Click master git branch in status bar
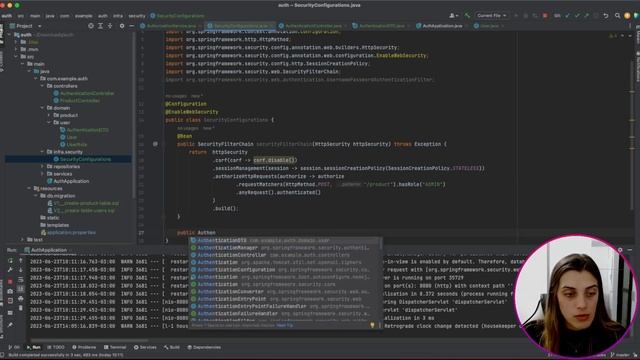This screenshot has width=640, height=360. click(x=620, y=355)
